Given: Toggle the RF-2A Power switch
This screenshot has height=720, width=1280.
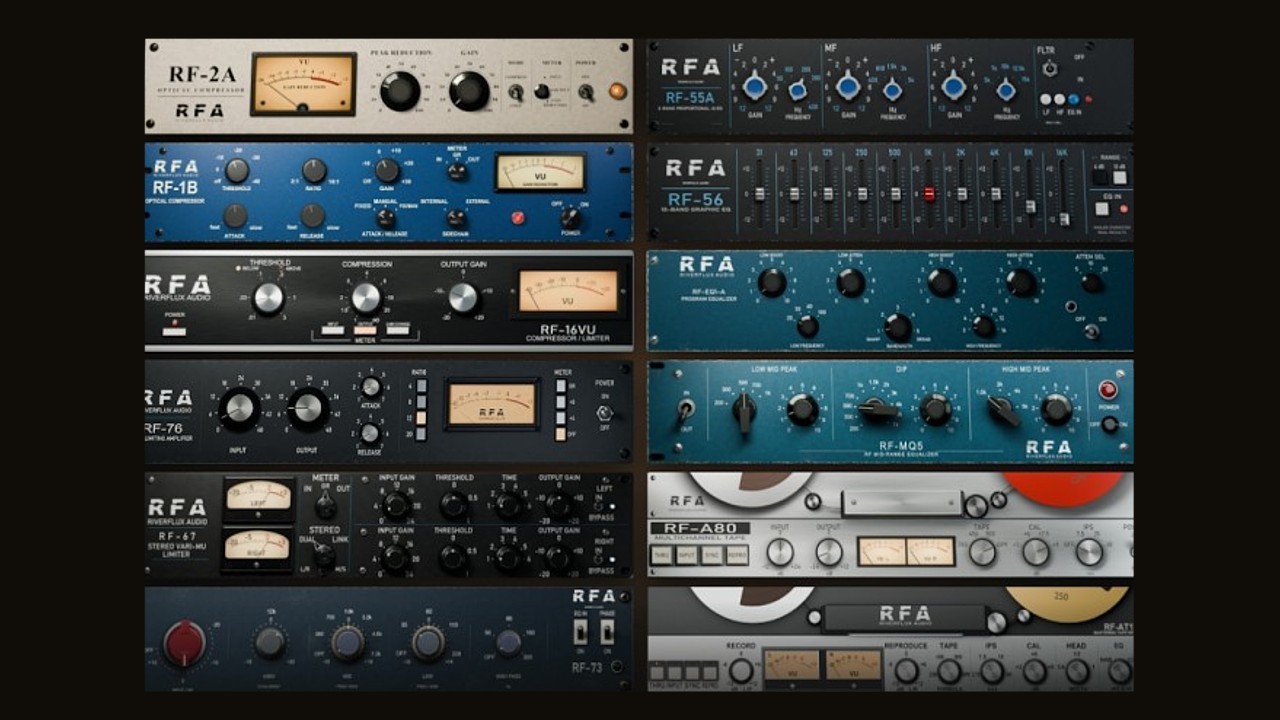Looking at the screenshot, I should [x=586, y=92].
